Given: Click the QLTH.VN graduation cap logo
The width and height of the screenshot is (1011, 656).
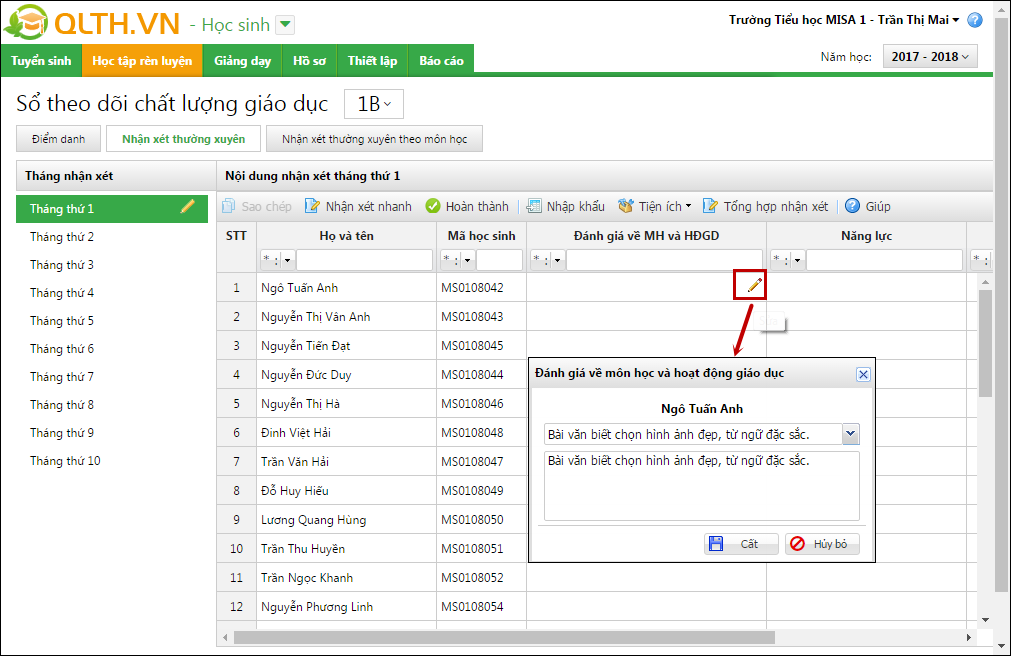Looking at the screenshot, I should tap(26, 23).
